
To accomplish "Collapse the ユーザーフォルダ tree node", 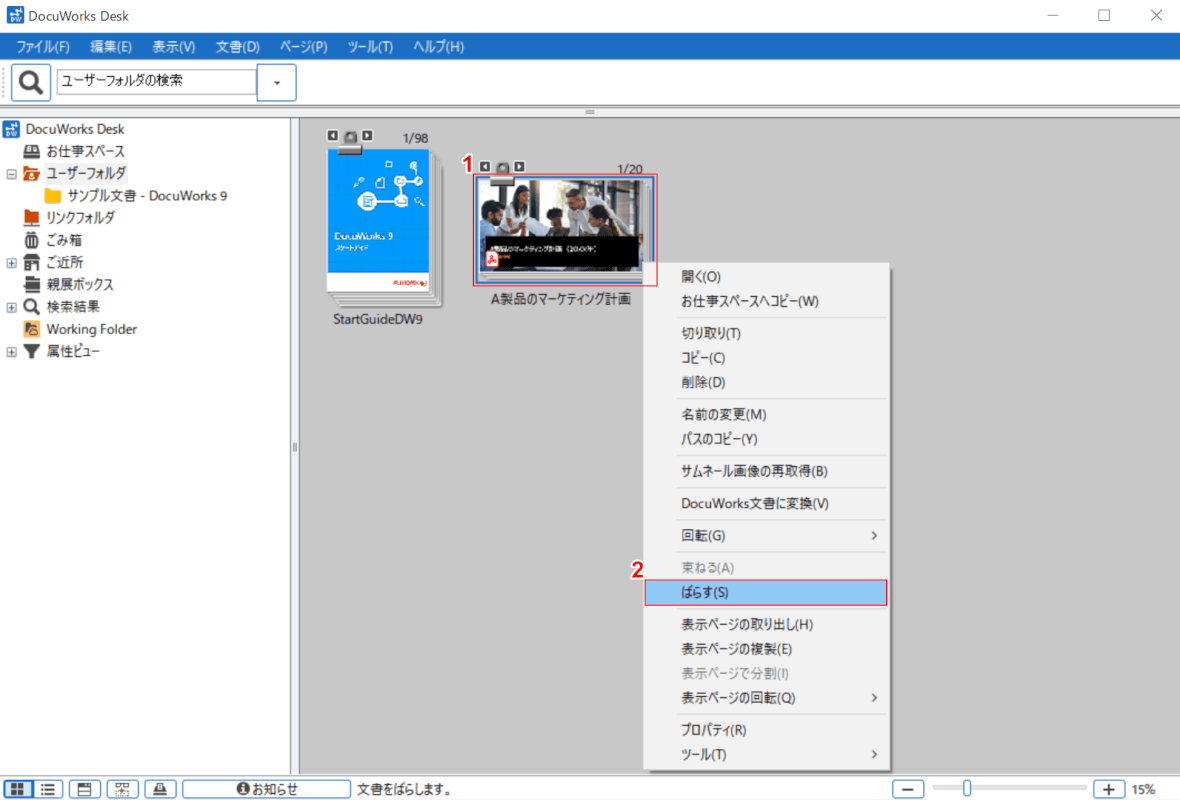I will pos(12,173).
